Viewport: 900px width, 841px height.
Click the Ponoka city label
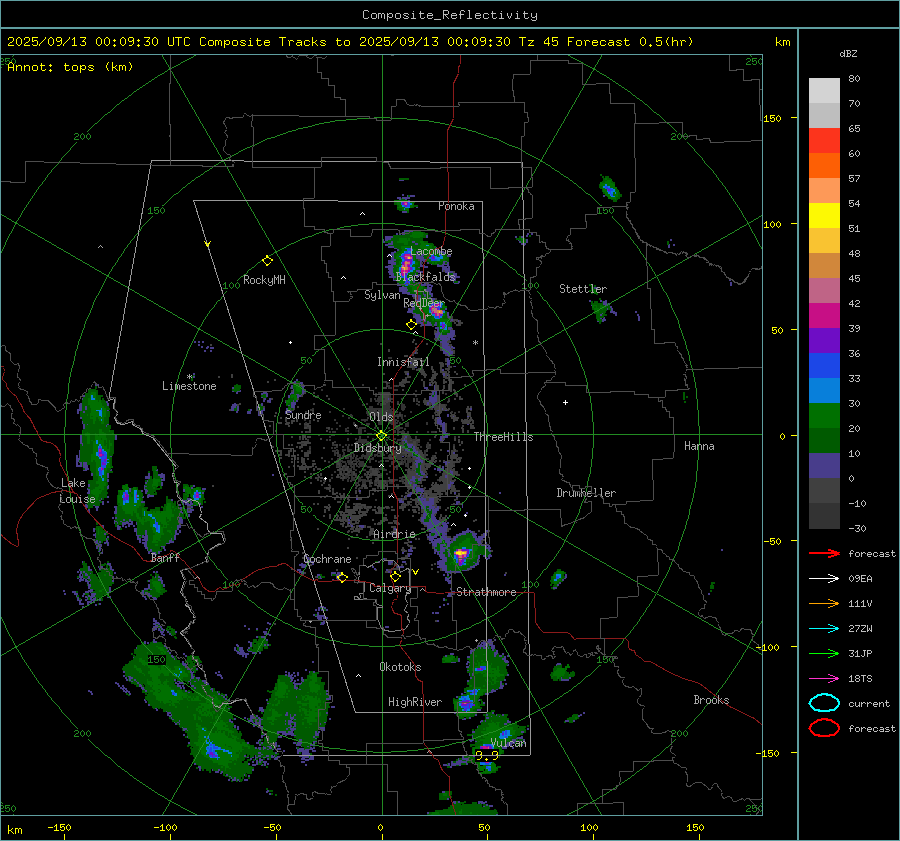tap(456, 206)
